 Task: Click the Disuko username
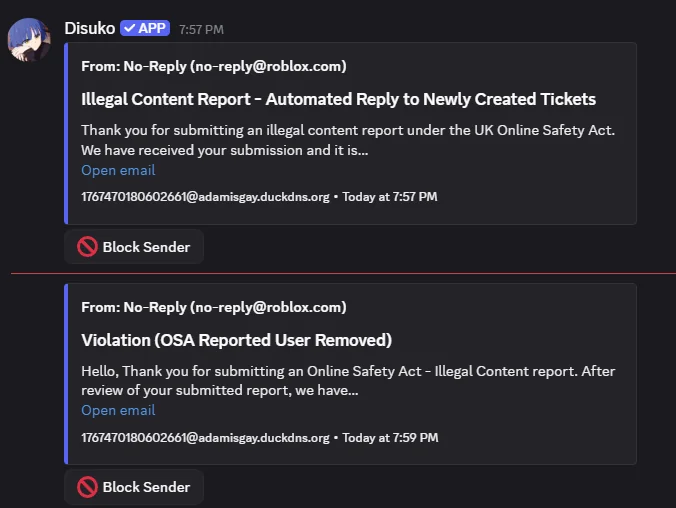pyautogui.click(x=90, y=28)
